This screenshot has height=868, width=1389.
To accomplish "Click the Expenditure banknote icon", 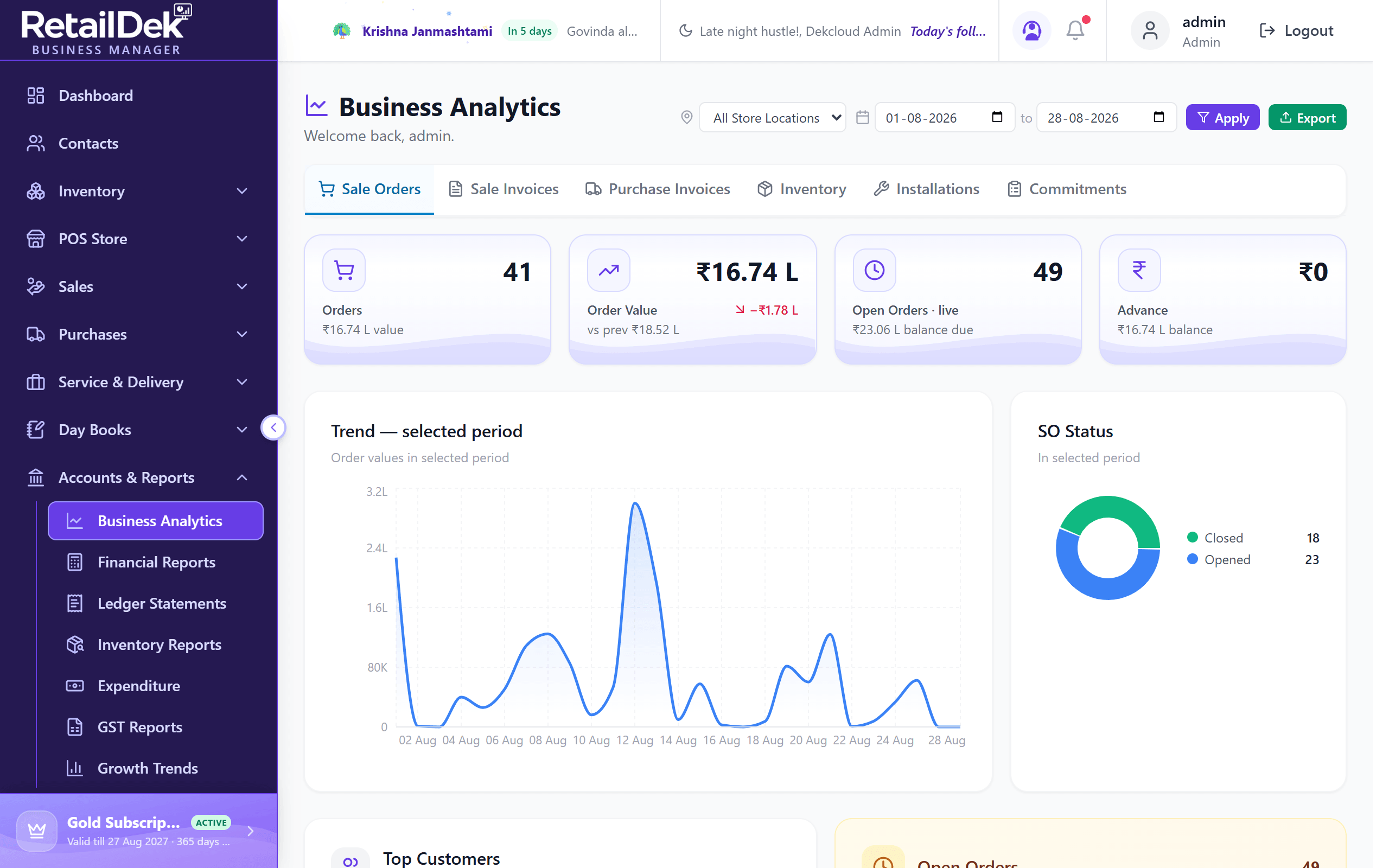I will (x=75, y=685).
